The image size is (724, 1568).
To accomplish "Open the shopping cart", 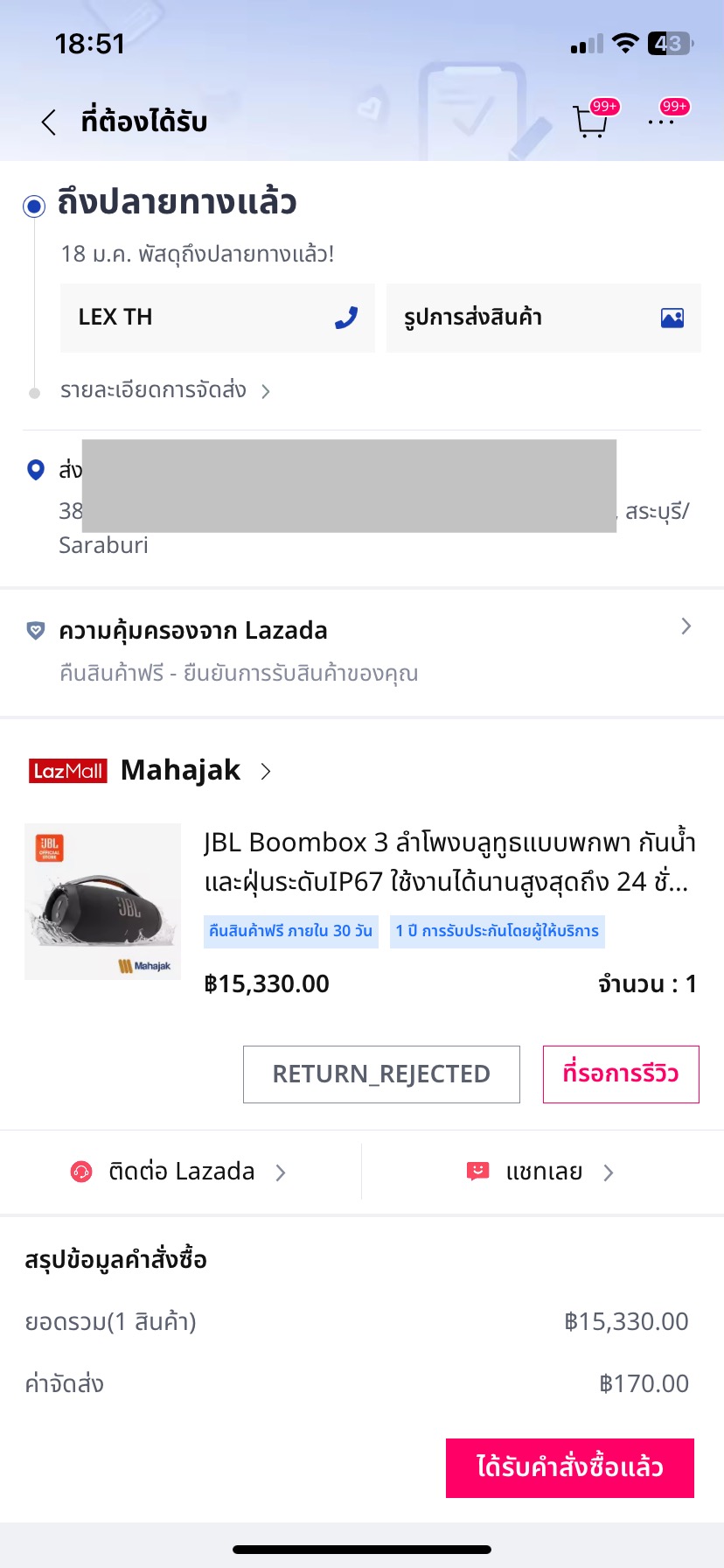I will click(x=591, y=122).
